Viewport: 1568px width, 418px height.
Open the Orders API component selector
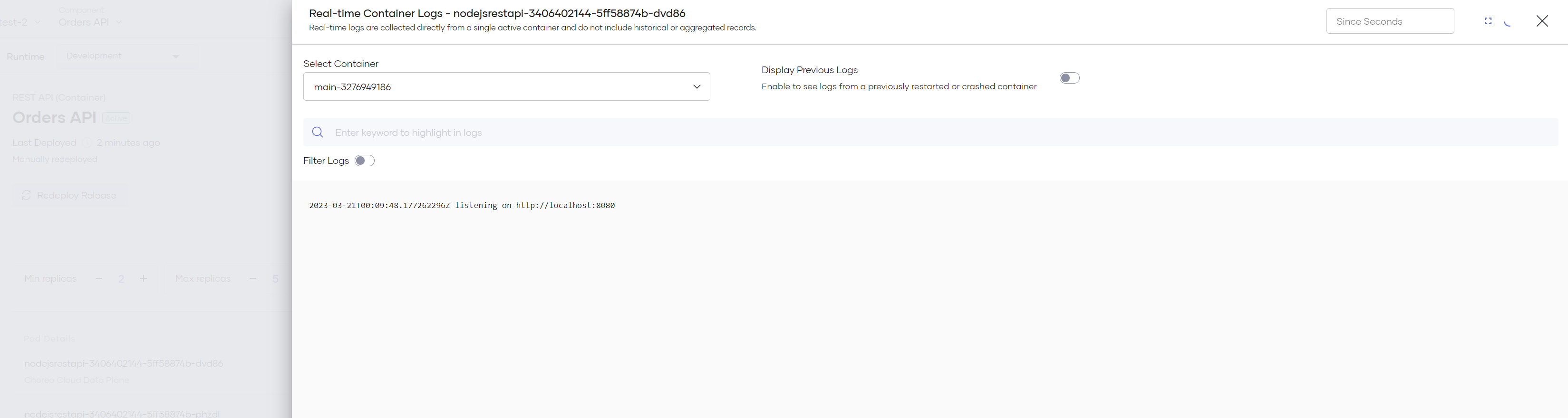coord(90,22)
